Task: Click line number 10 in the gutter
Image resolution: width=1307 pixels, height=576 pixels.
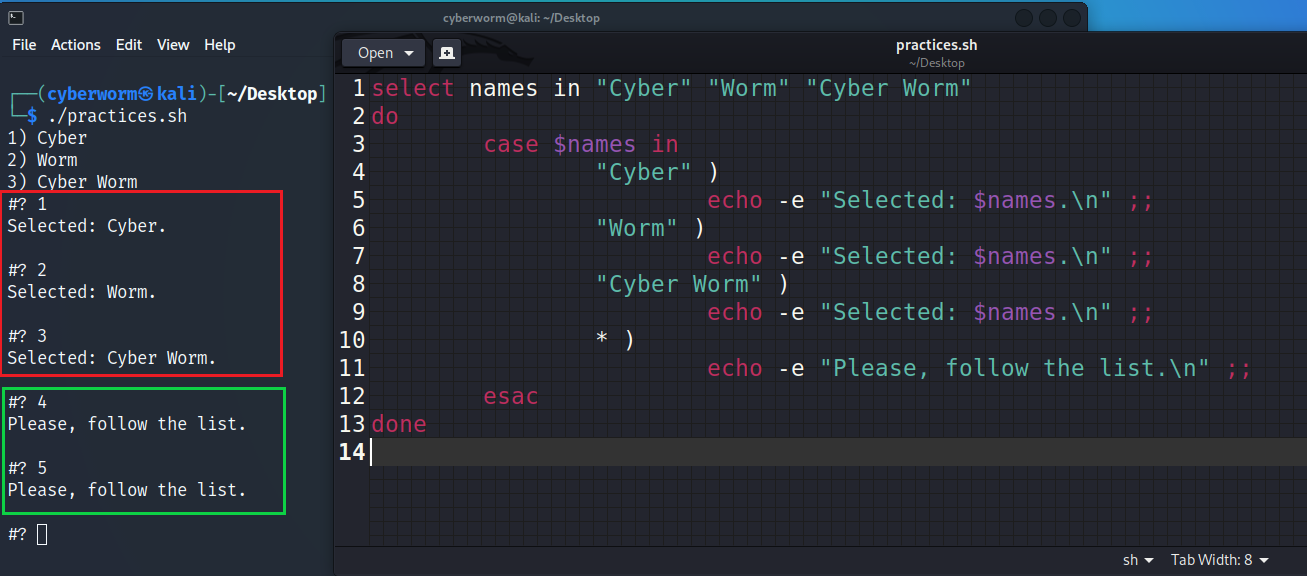Action: coord(352,340)
